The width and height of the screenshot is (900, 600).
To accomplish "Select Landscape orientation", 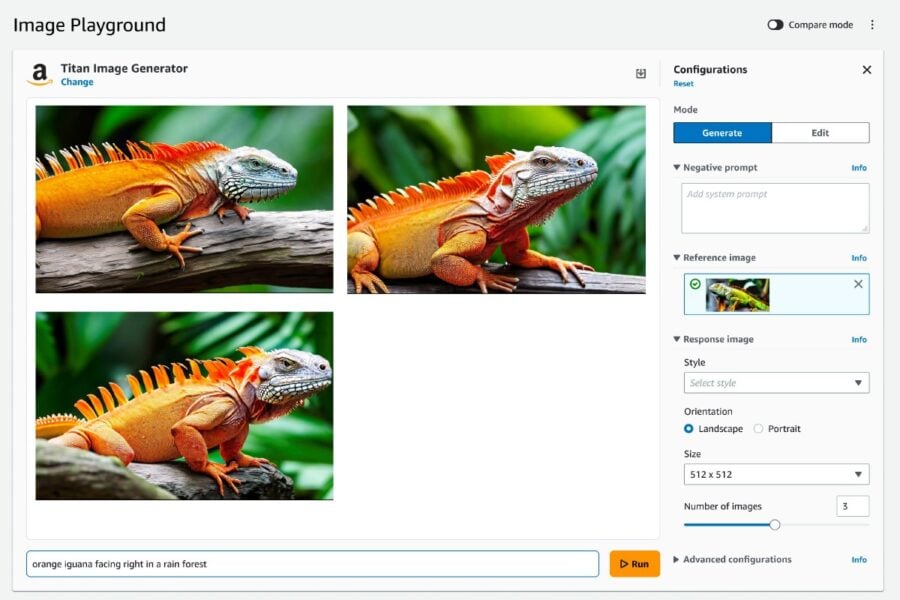I will 689,428.
